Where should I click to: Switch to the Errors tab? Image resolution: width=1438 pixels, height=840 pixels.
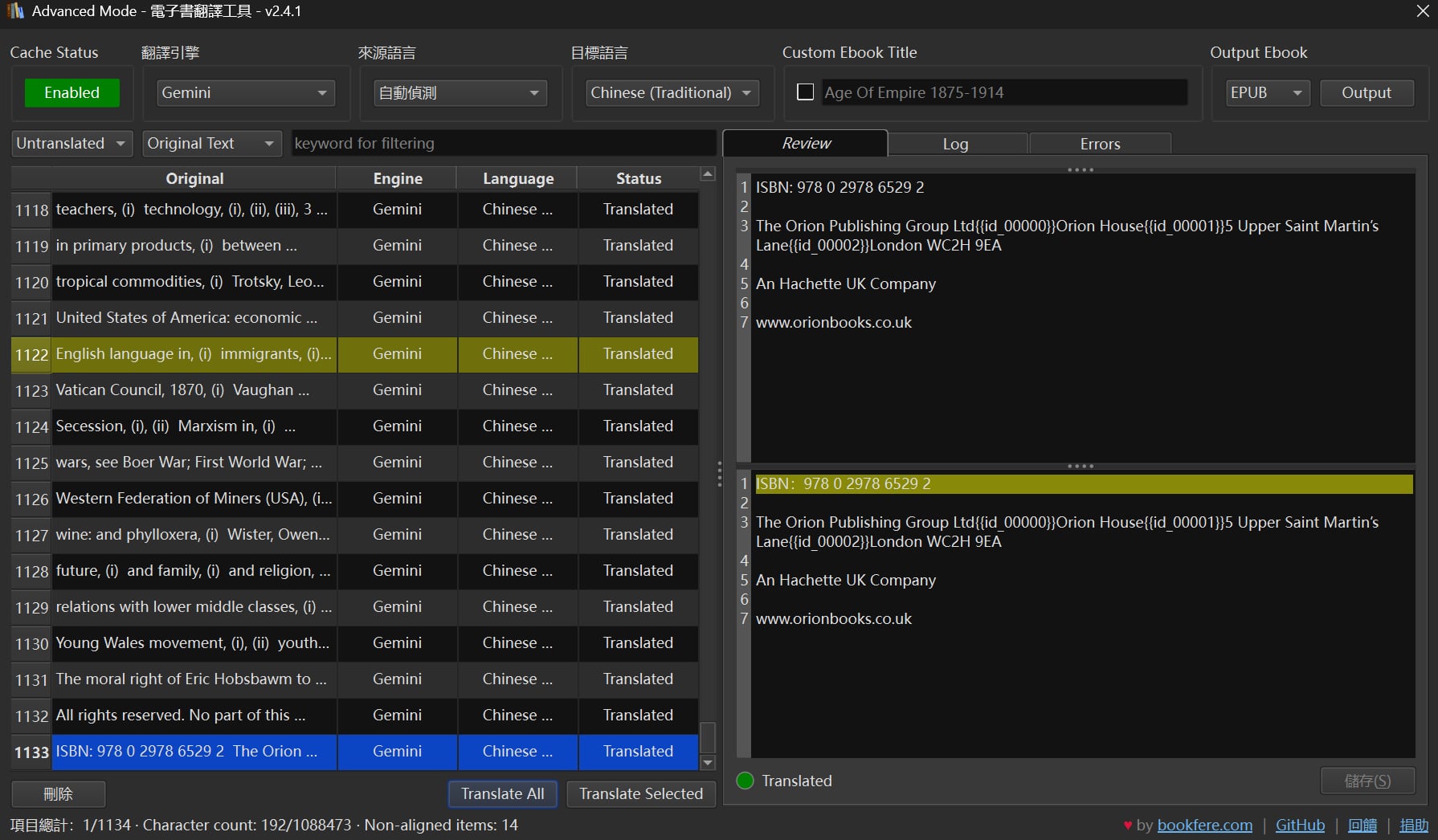coord(1100,144)
